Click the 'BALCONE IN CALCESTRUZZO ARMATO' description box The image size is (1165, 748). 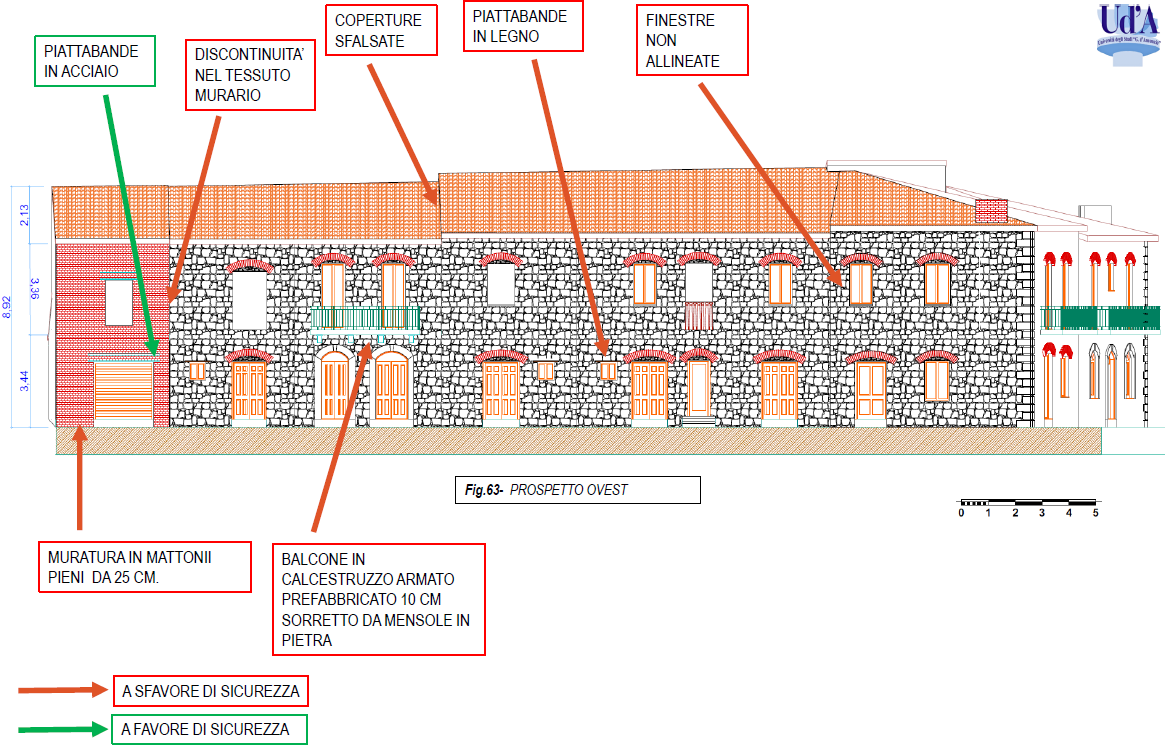click(x=378, y=599)
